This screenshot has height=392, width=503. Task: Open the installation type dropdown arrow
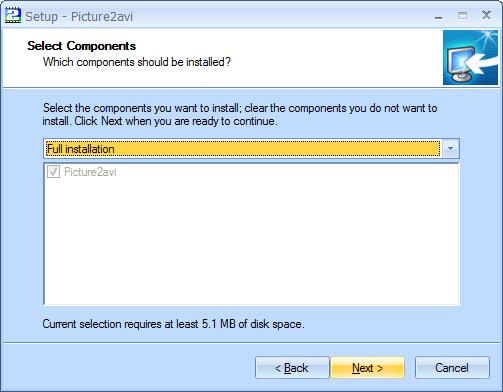[x=450, y=149]
